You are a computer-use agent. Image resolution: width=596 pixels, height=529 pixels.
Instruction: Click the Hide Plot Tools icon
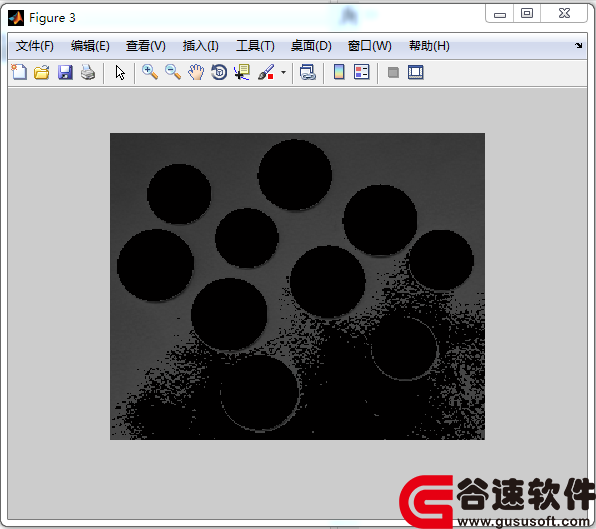pyautogui.click(x=393, y=72)
